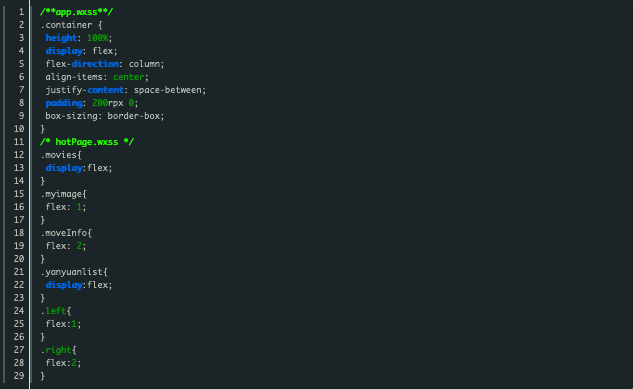Click the center value on line 6

click(128, 77)
